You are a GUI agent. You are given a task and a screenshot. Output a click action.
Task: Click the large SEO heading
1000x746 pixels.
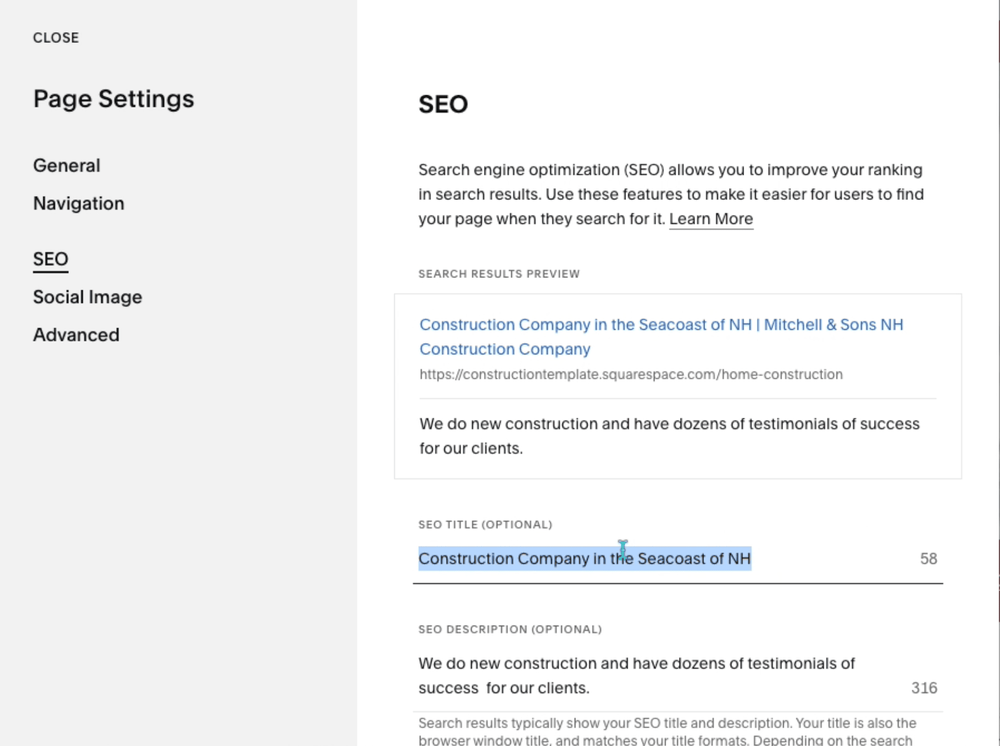pyautogui.click(x=443, y=105)
